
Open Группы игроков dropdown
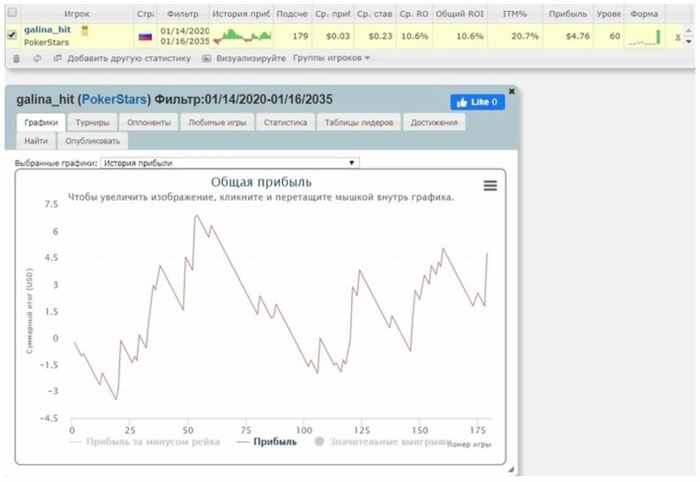point(331,58)
